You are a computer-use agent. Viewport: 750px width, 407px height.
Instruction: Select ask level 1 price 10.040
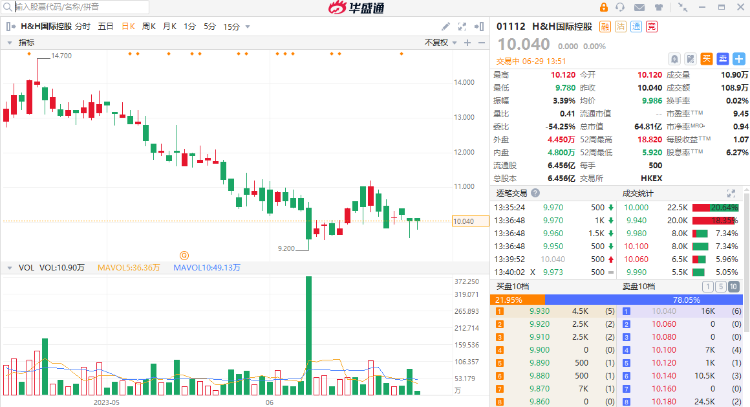point(664,311)
